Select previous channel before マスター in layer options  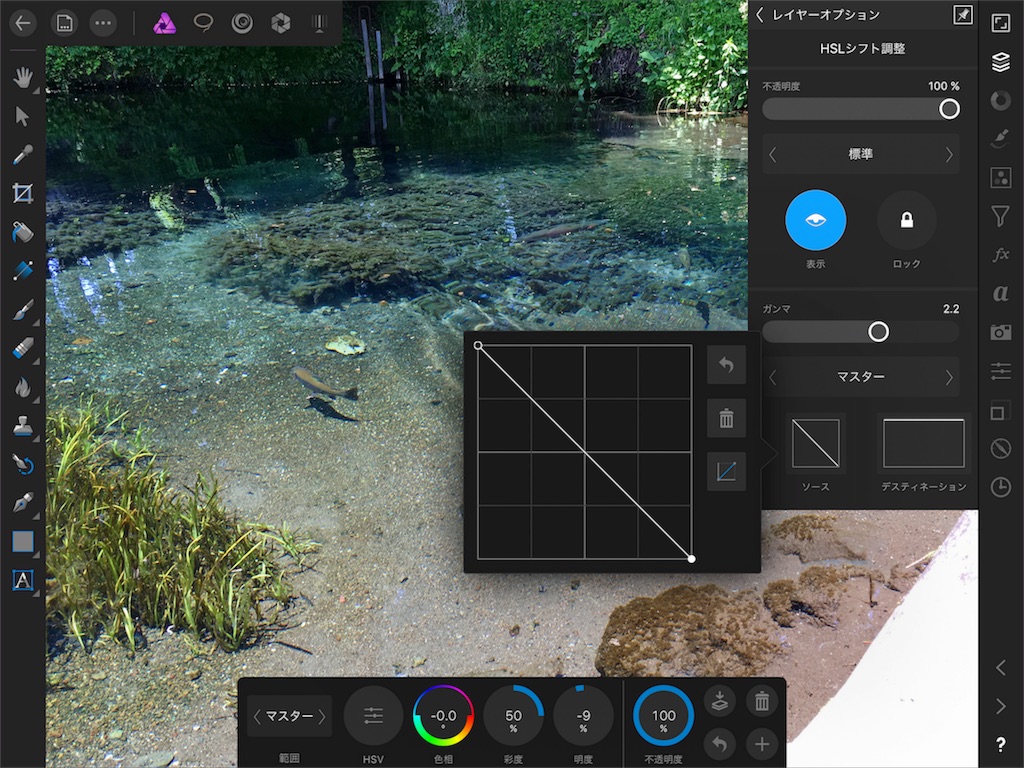[x=773, y=377]
